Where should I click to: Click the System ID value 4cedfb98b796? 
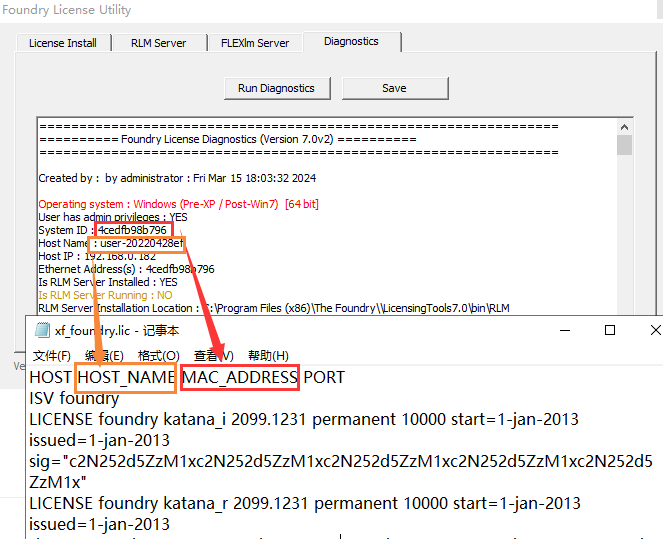pos(132,230)
